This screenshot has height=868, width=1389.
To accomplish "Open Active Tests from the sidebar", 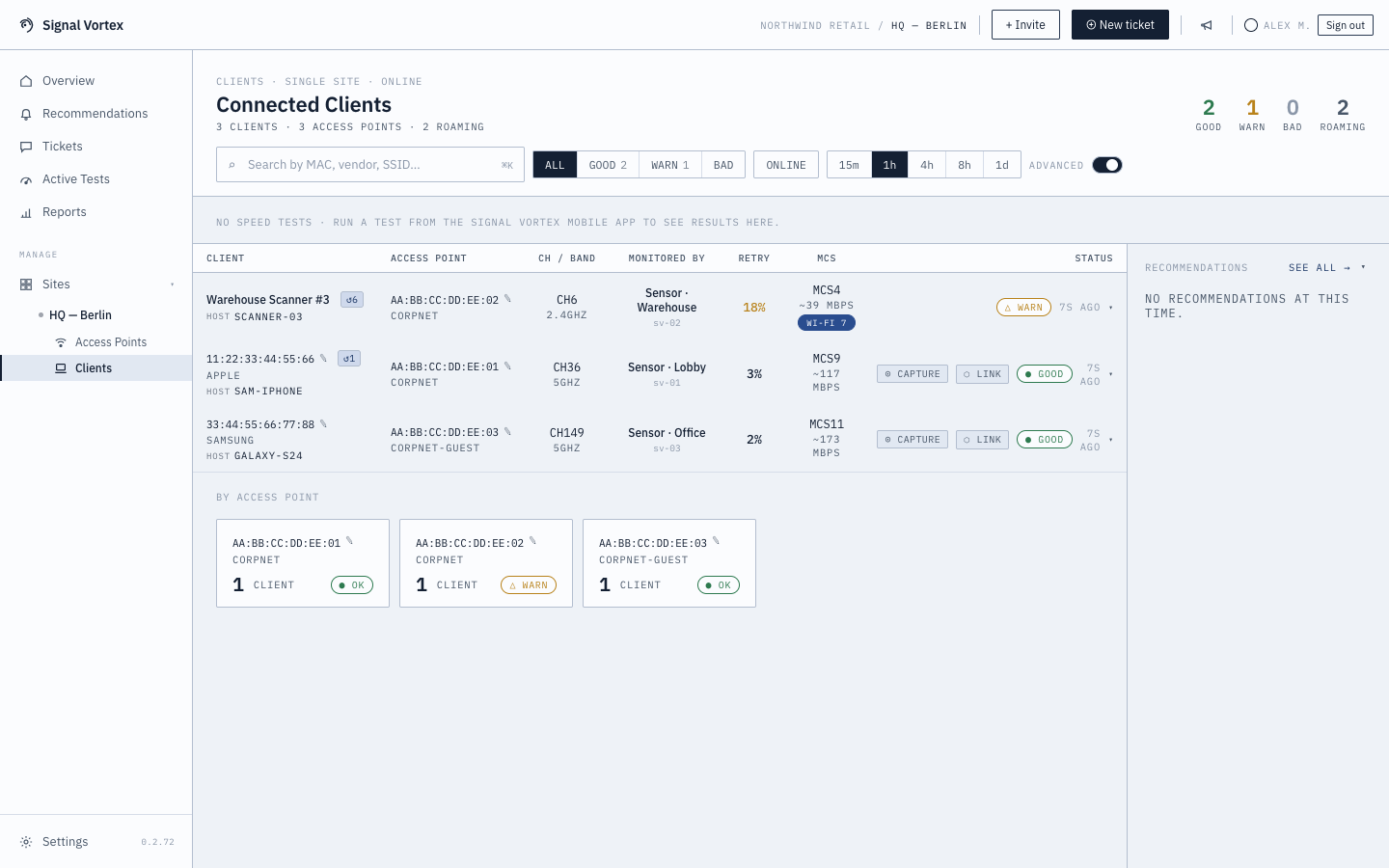I will coord(96,179).
